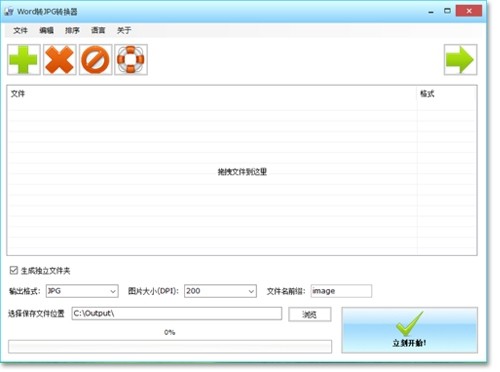Click the 文件名前缀 image input field

[x=341, y=291]
